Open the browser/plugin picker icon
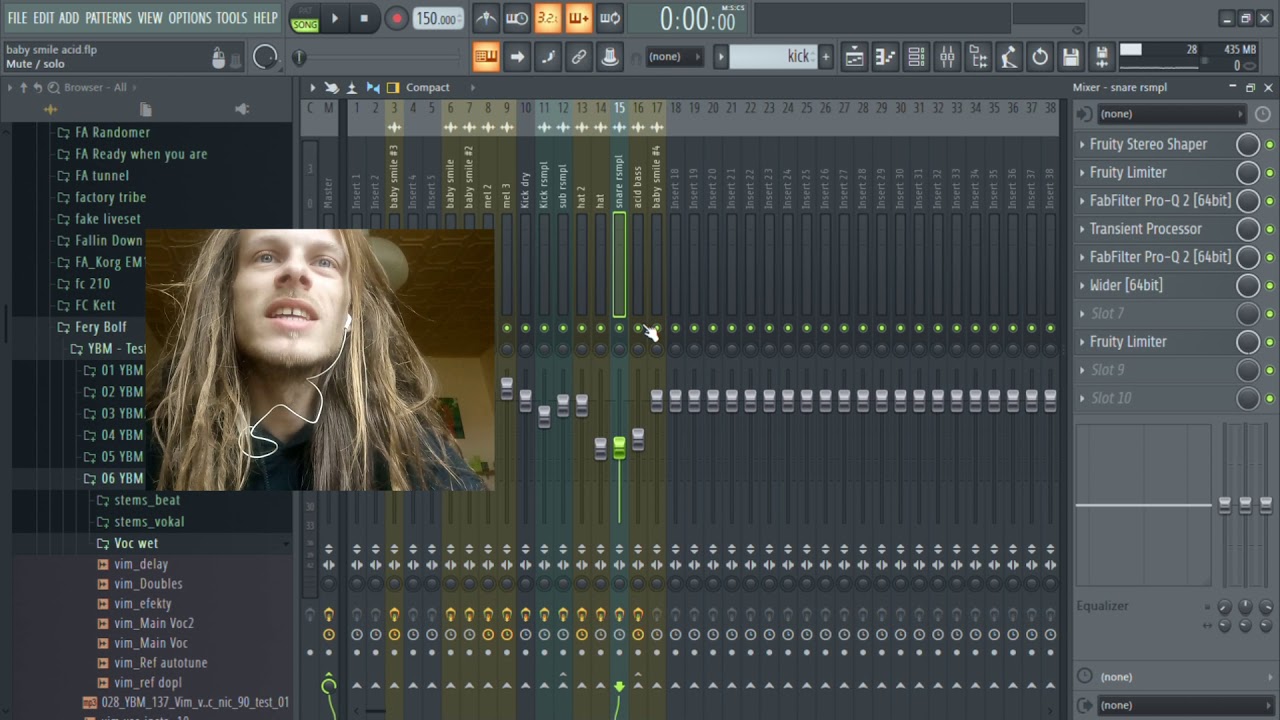This screenshot has height=720, width=1280. coord(979,57)
